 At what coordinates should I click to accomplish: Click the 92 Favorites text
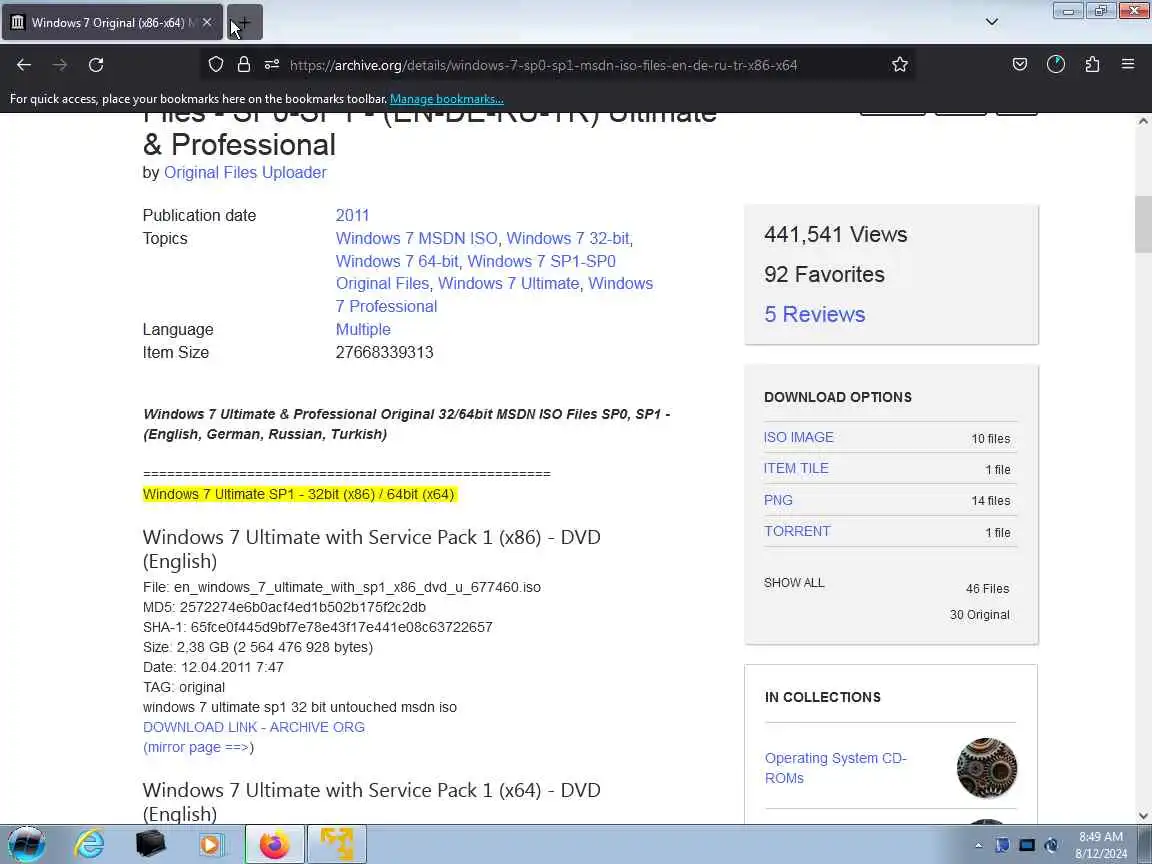click(x=824, y=274)
